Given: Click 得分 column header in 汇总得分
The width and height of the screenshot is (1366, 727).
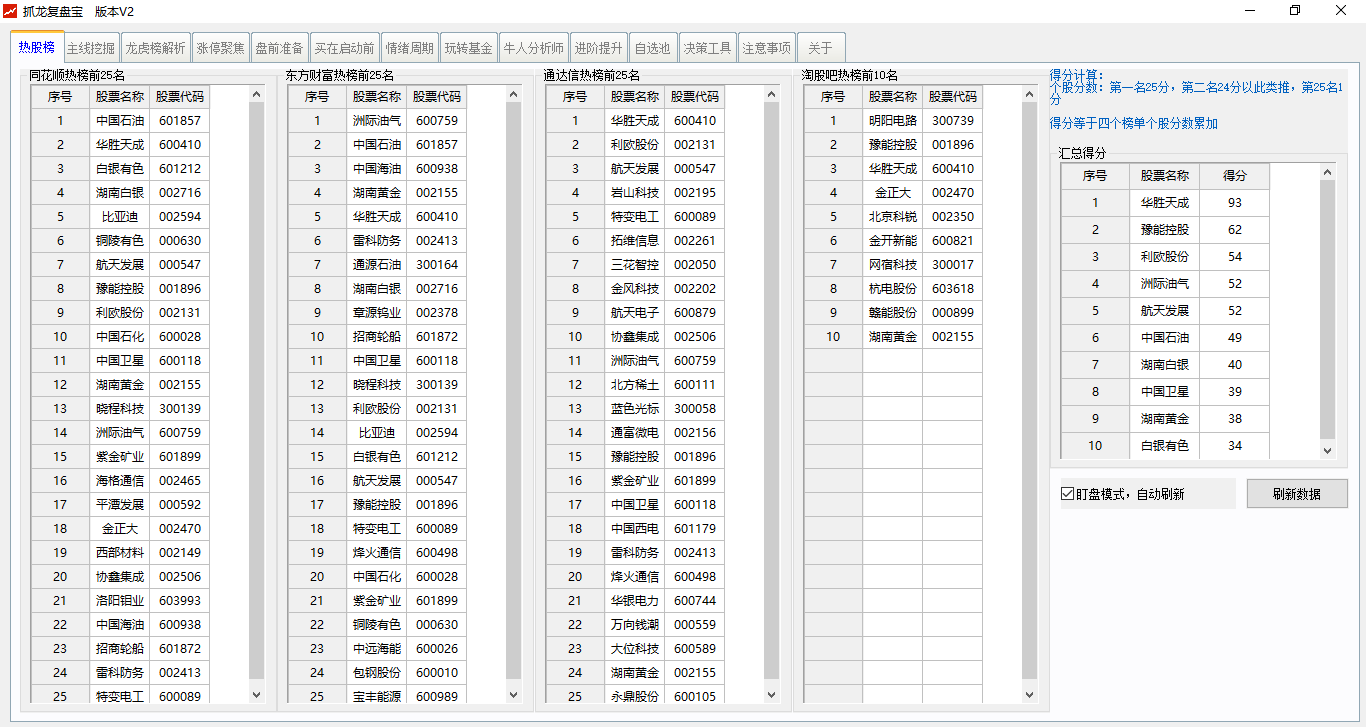Looking at the screenshot, I should tap(1235, 176).
